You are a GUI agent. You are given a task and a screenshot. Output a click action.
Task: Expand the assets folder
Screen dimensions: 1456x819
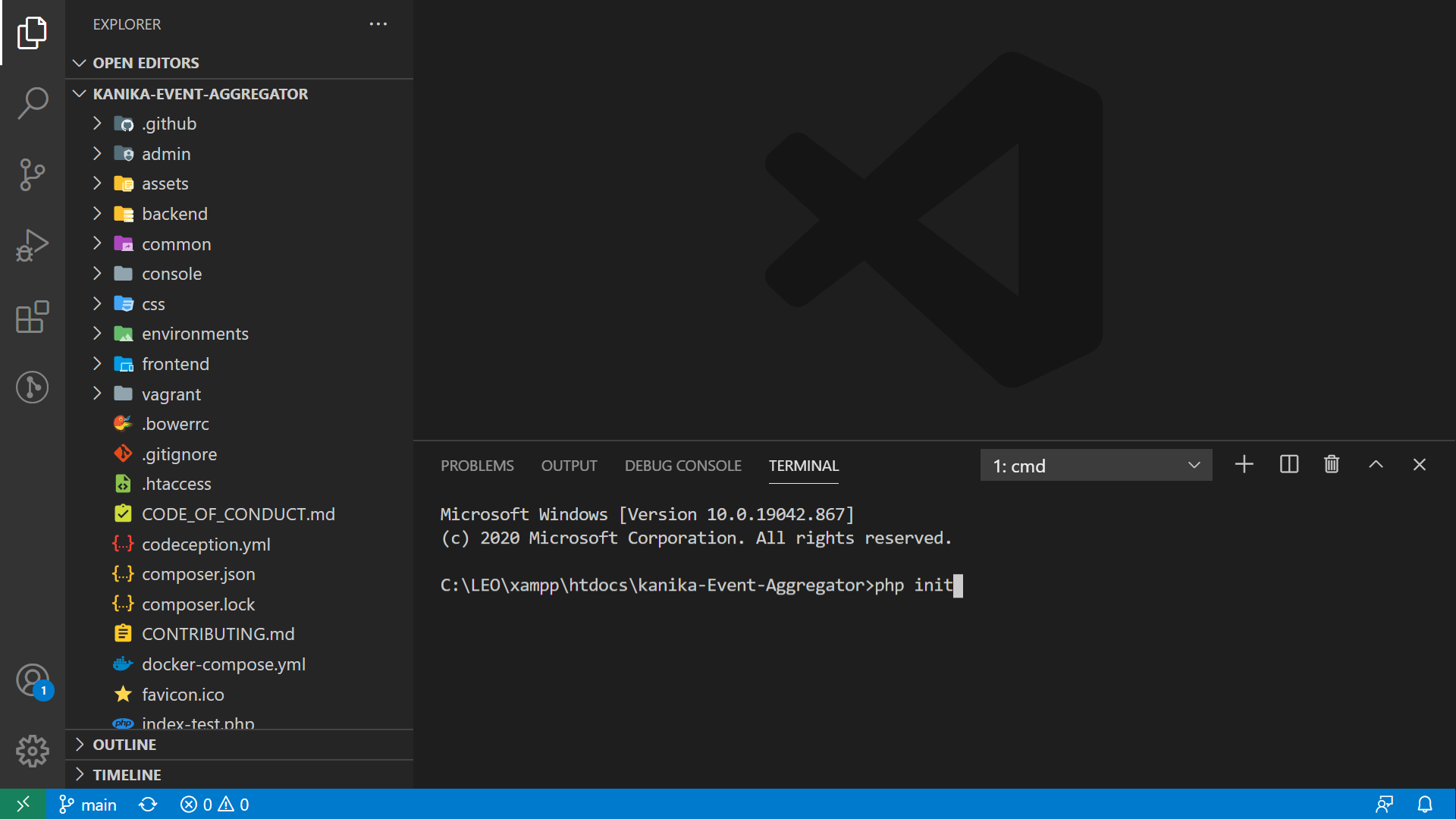pyautogui.click(x=239, y=184)
